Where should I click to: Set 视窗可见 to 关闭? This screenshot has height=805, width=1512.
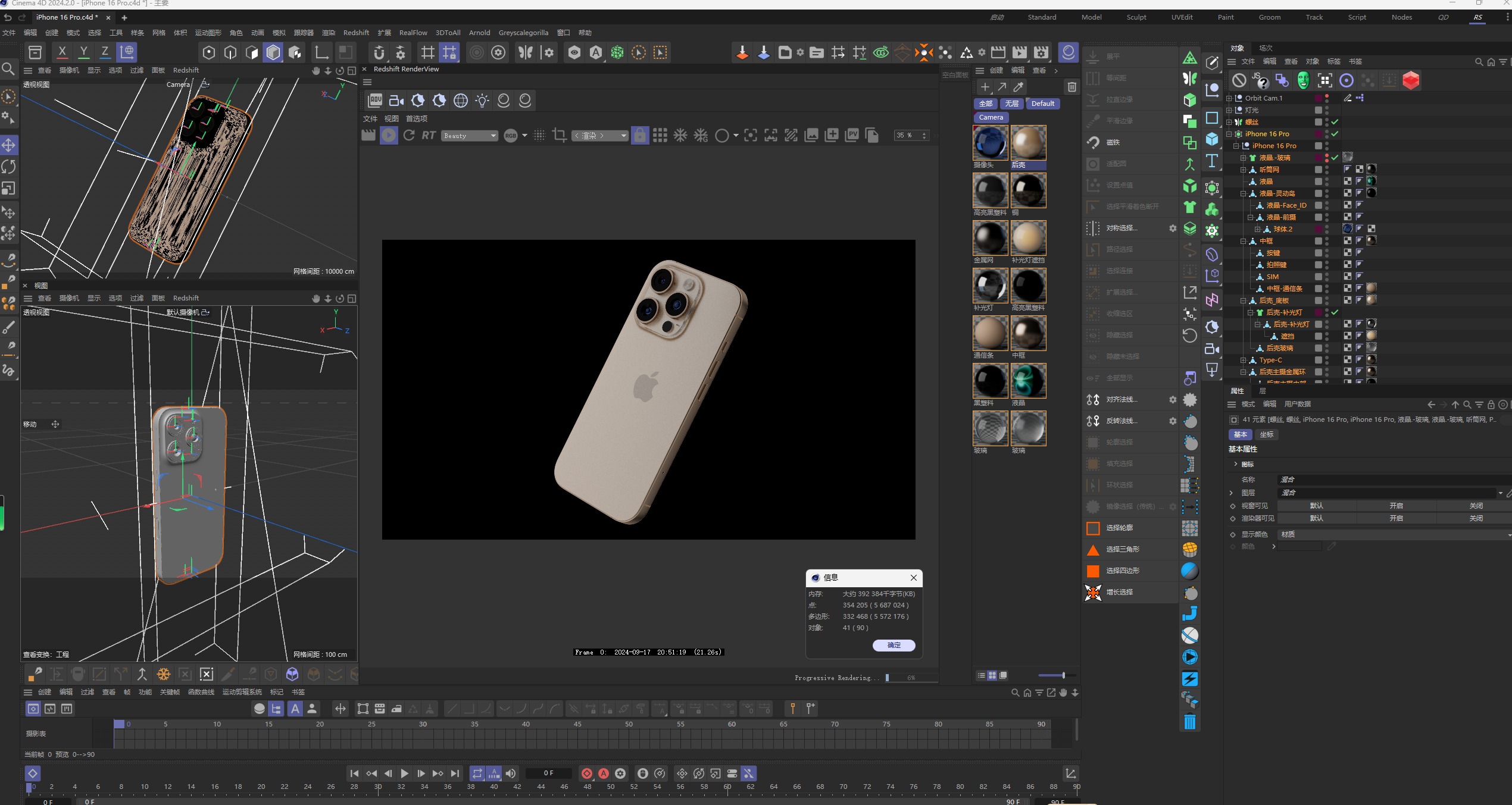point(1475,506)
